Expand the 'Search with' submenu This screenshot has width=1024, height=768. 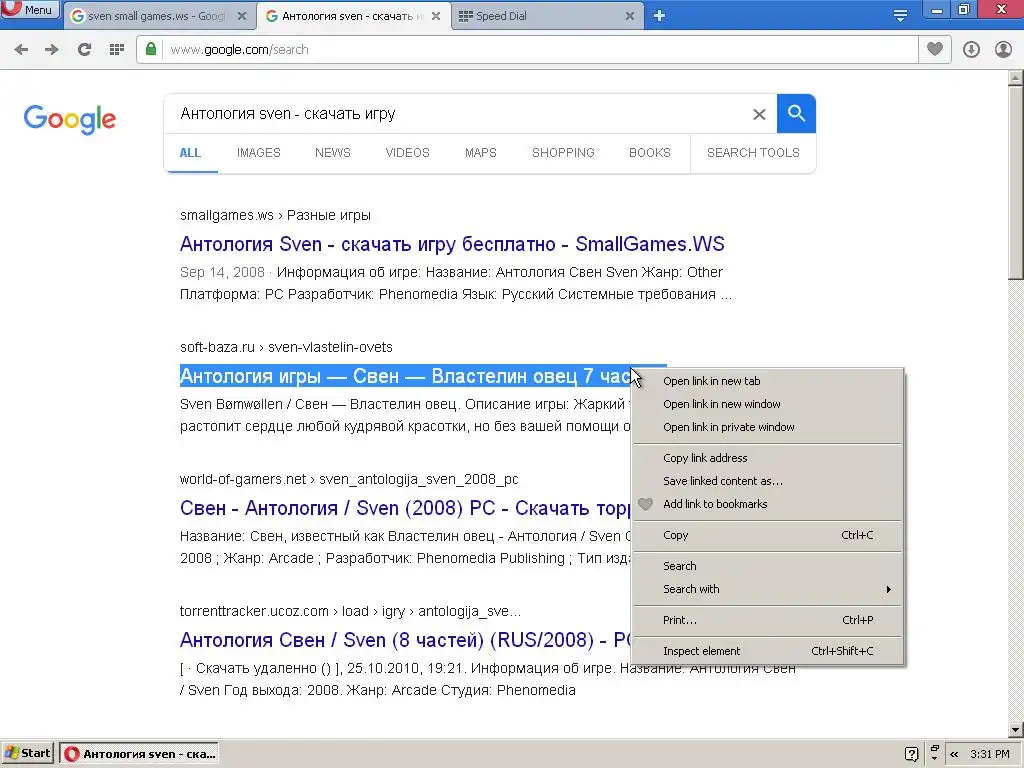(768, 589)
